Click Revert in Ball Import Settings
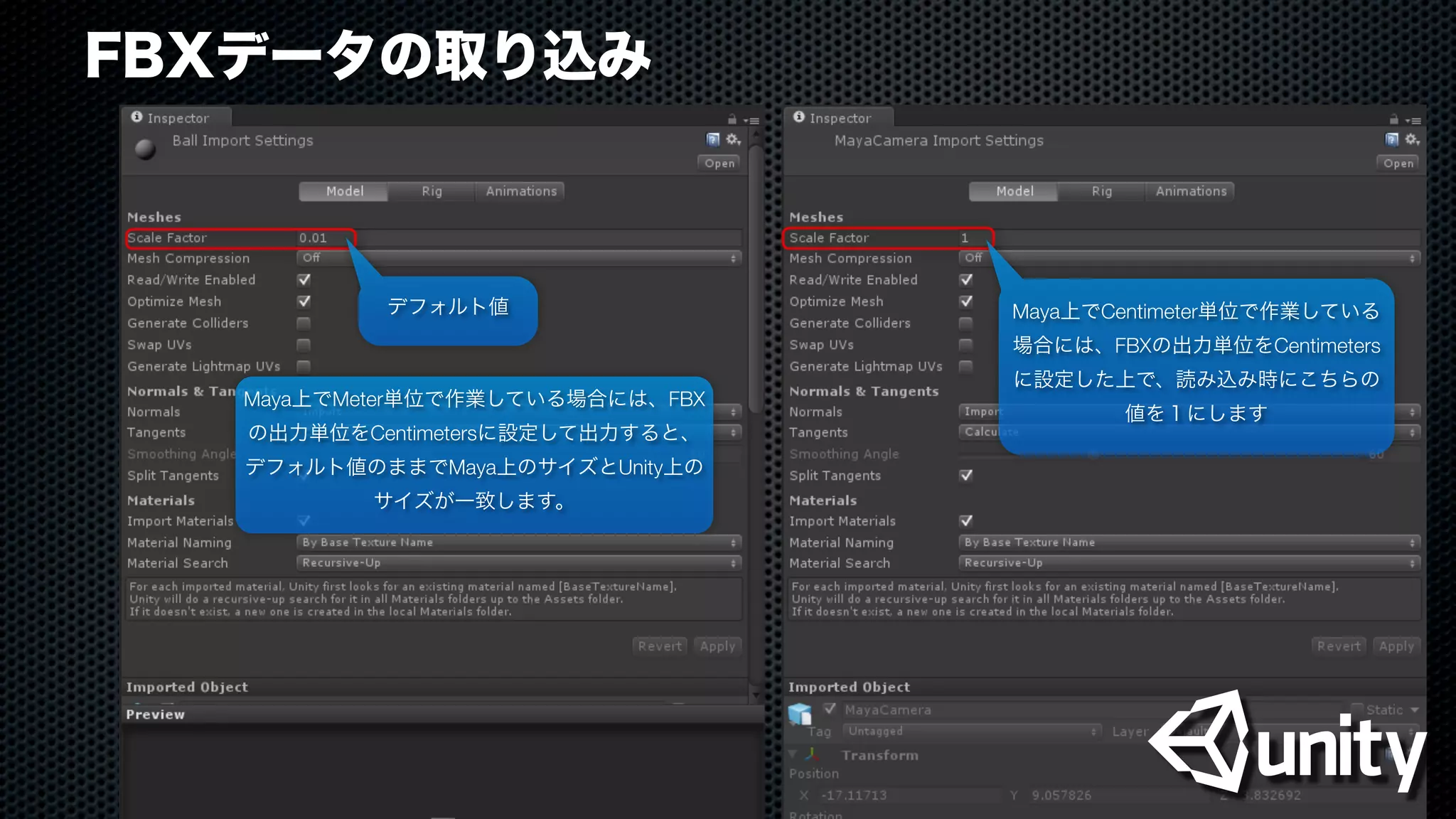 point(660,646)
